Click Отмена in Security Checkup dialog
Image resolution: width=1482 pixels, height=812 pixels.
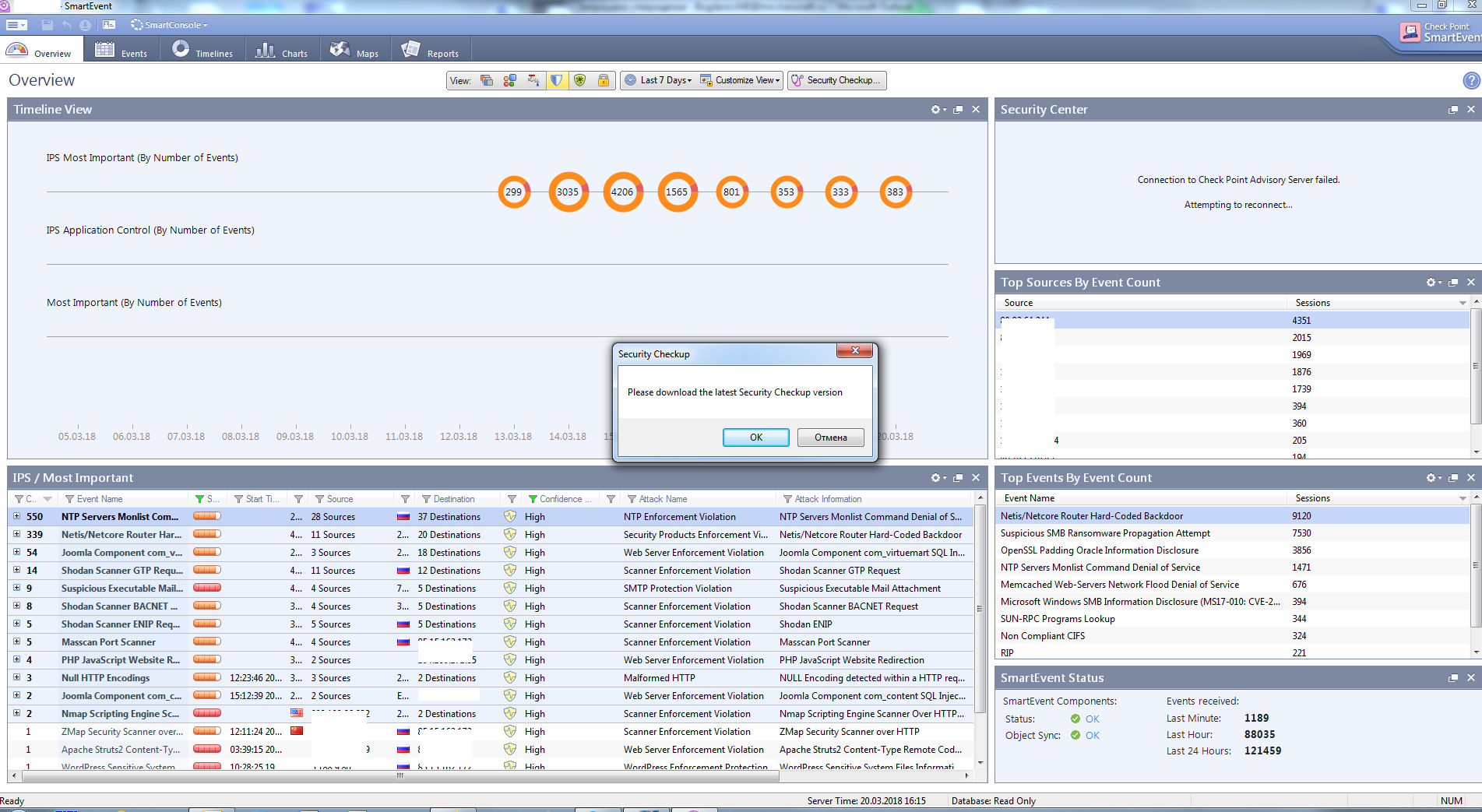[831, 438]
